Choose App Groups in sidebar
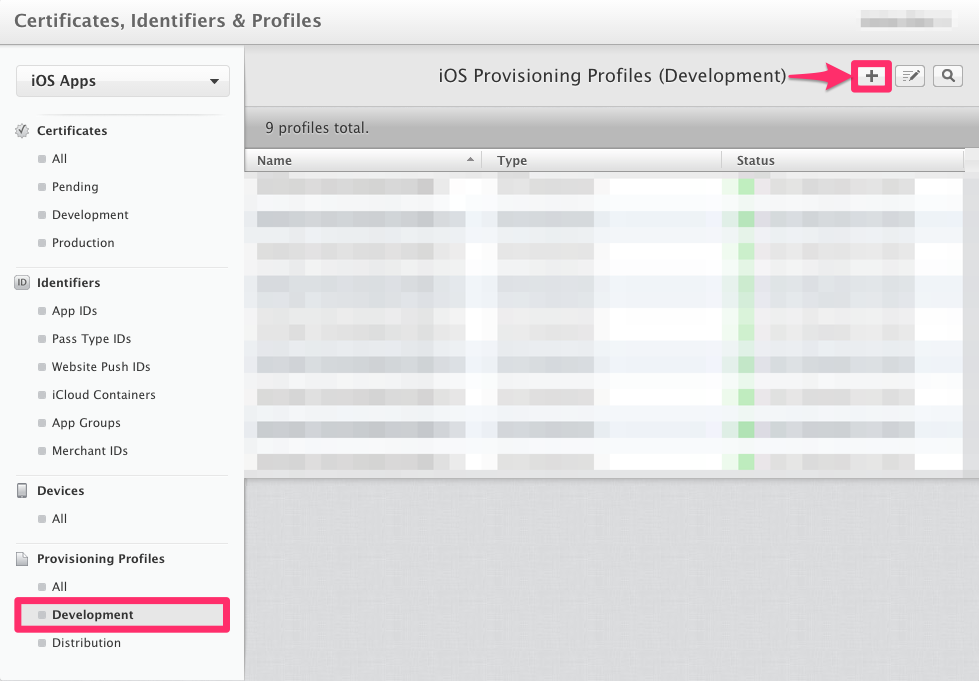 click(x=86, y=423)
